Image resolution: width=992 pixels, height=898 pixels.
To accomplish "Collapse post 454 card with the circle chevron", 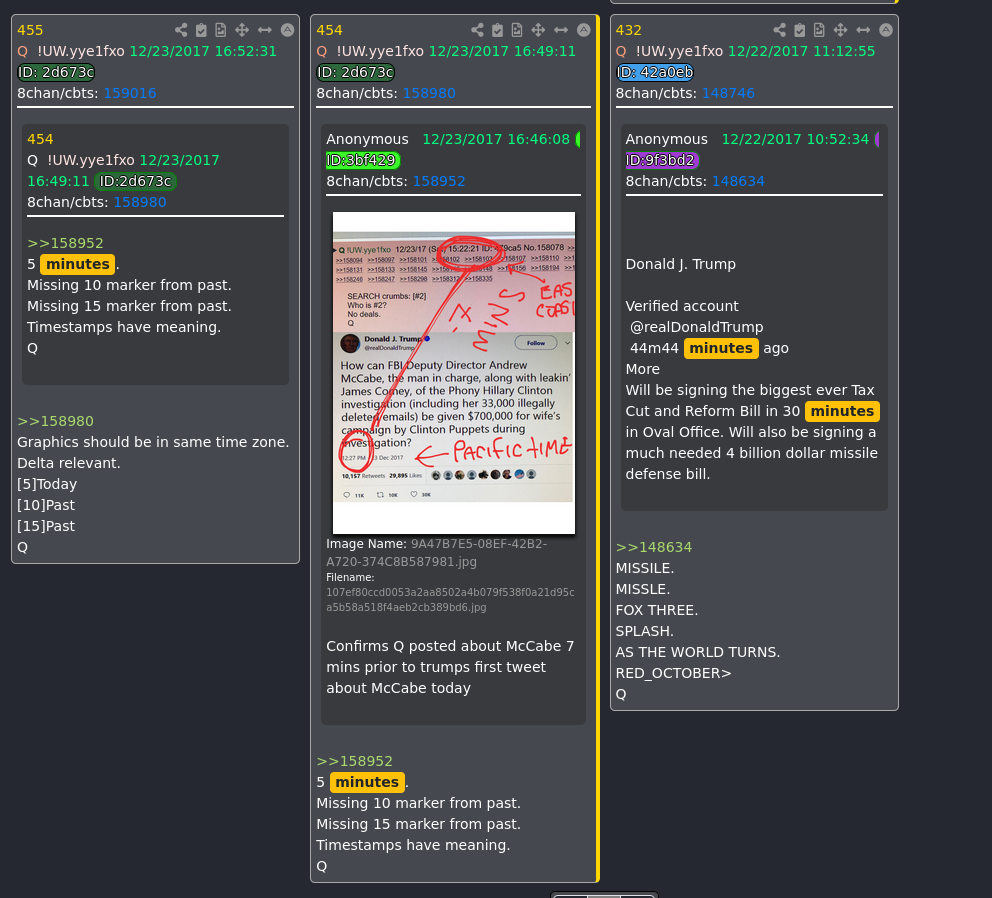I will pyautogui.click(x=584, y=30).
